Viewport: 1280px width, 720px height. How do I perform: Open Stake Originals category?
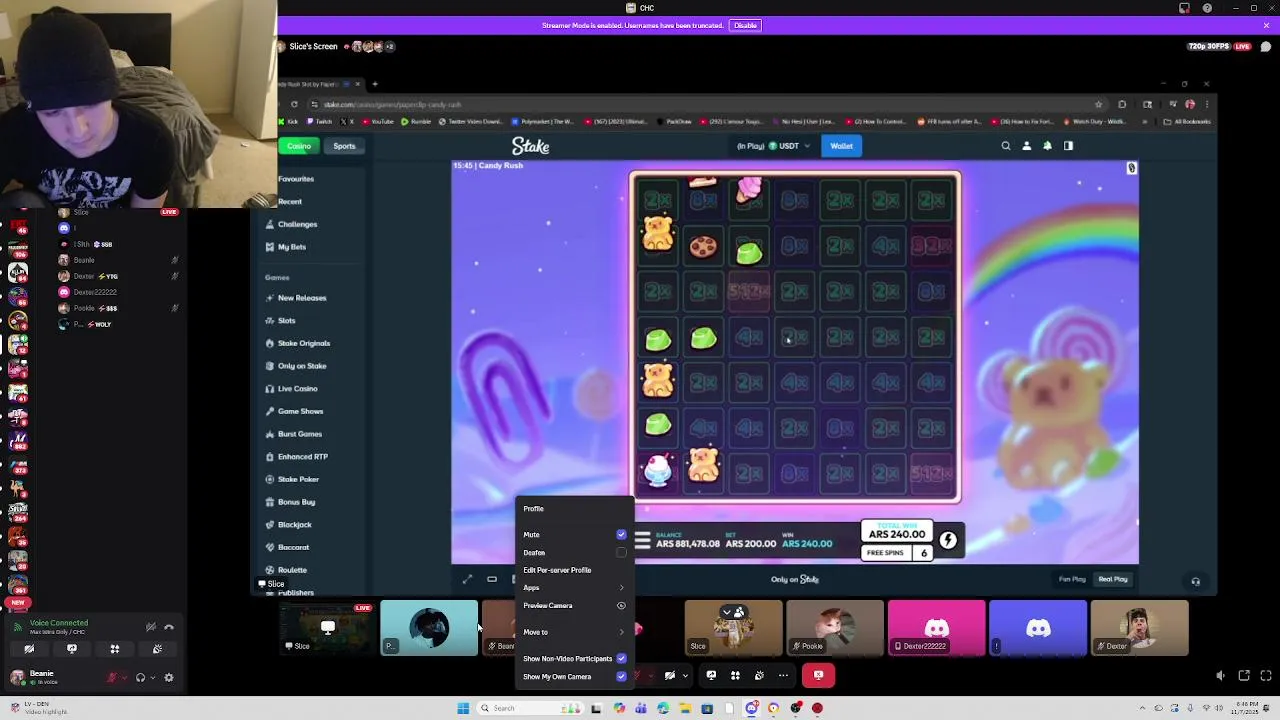[x=303, y=343]
